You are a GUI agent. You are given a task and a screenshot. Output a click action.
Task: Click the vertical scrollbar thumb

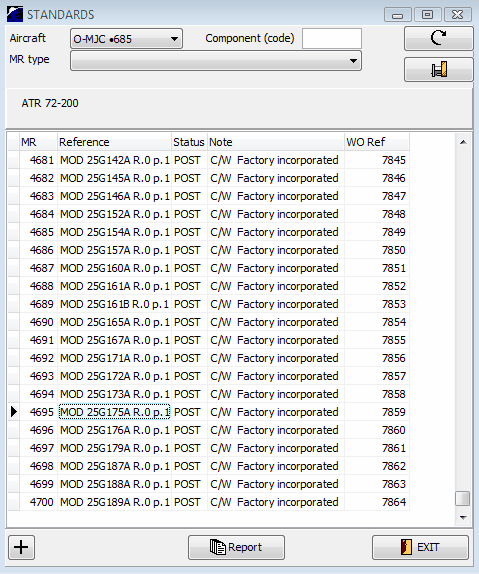click(x=463, y=499)
